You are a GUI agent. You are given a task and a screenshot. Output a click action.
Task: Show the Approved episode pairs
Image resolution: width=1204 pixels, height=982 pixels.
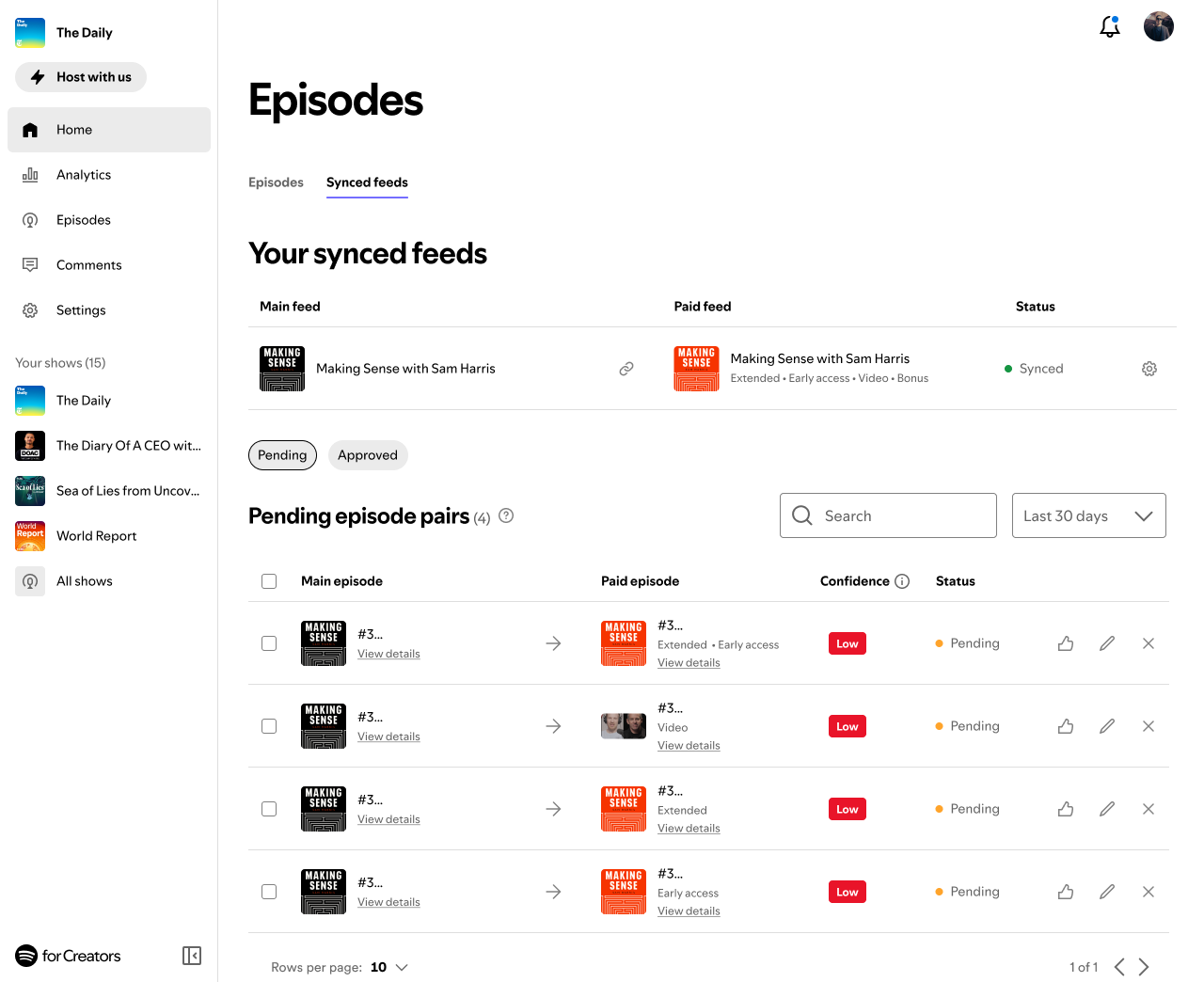[368, 455]
